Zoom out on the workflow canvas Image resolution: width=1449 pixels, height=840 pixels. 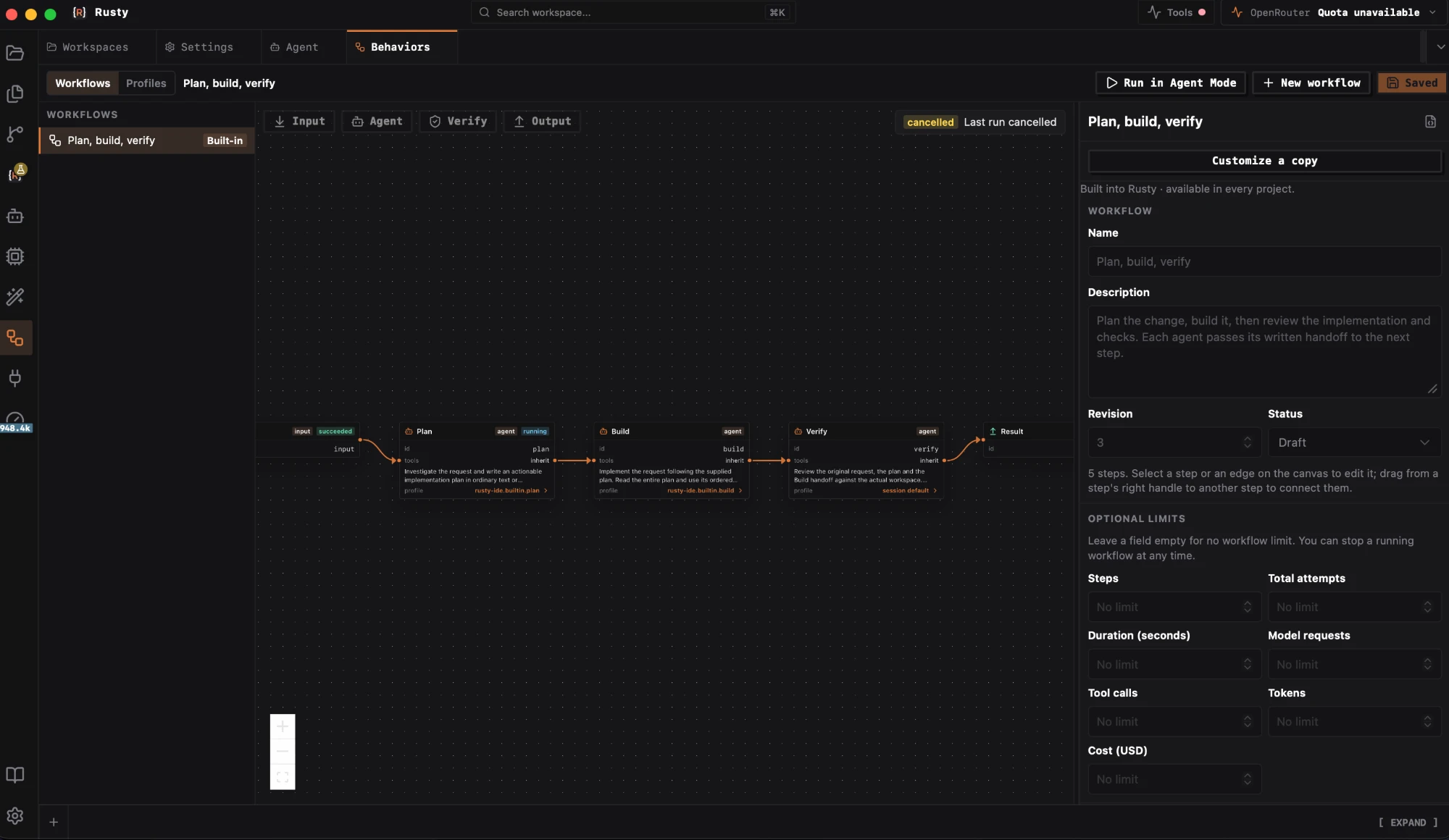click(283, 752)
